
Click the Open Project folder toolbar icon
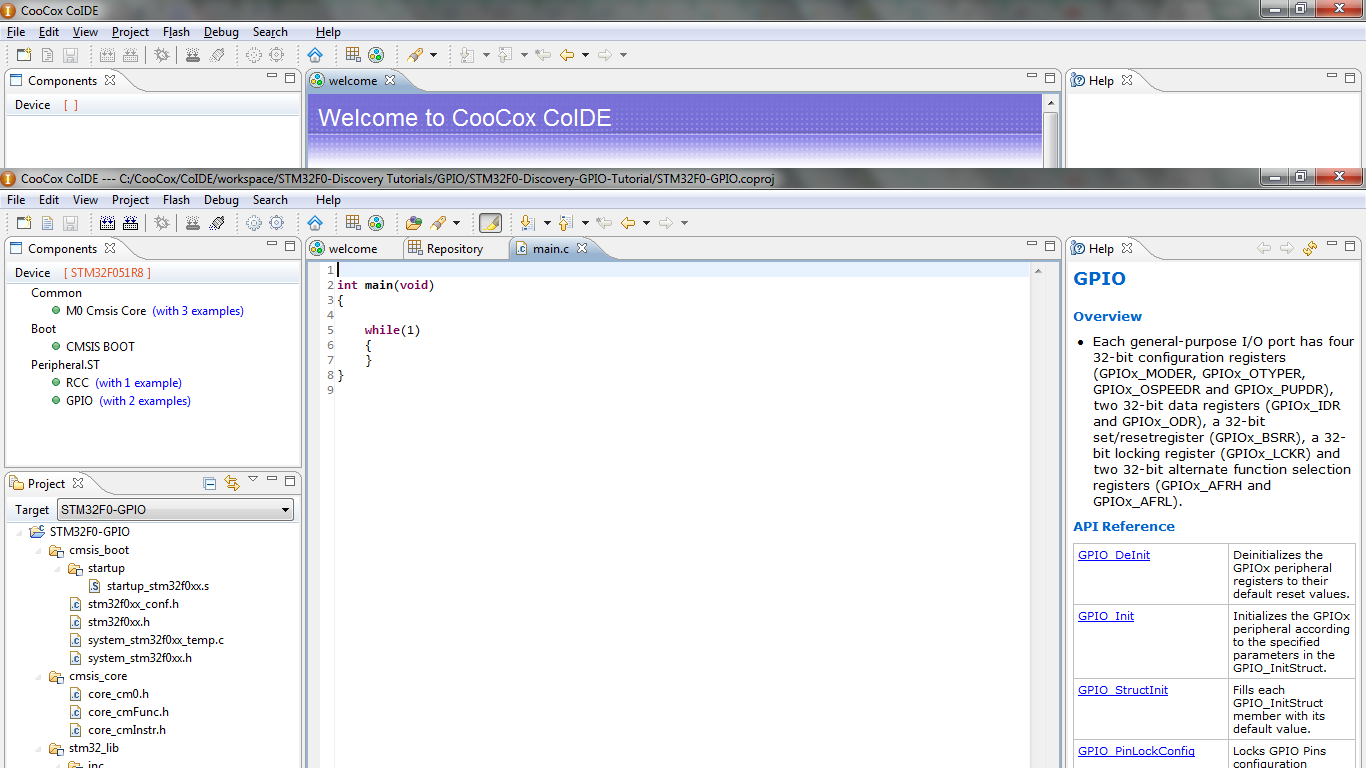click(x=414, y=223)
